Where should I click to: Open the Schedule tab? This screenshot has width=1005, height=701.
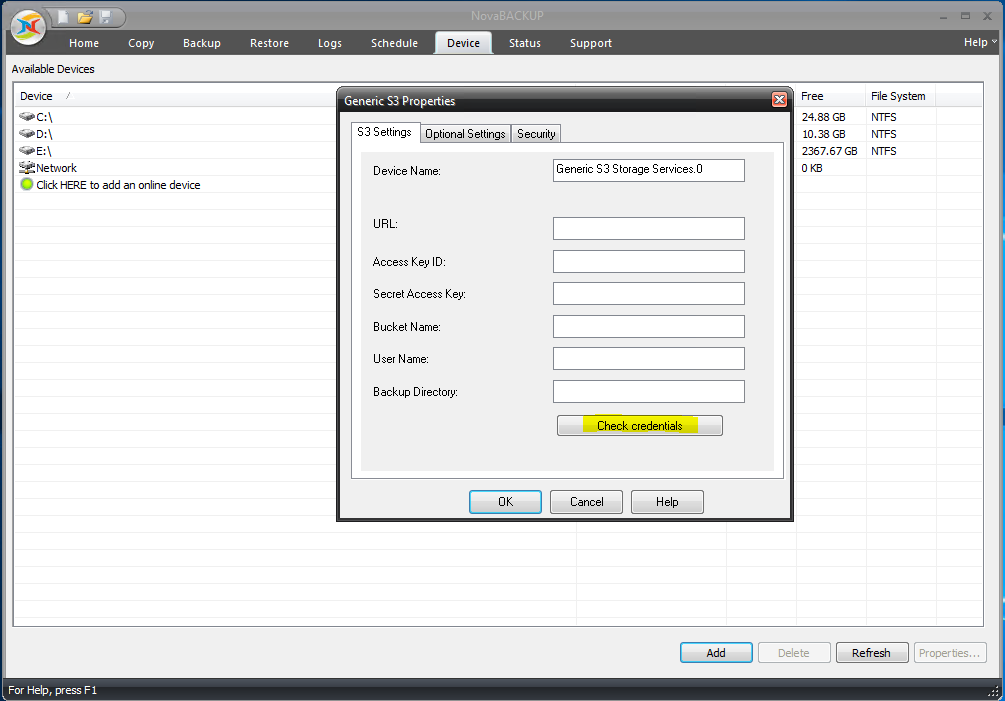[394, 43]
